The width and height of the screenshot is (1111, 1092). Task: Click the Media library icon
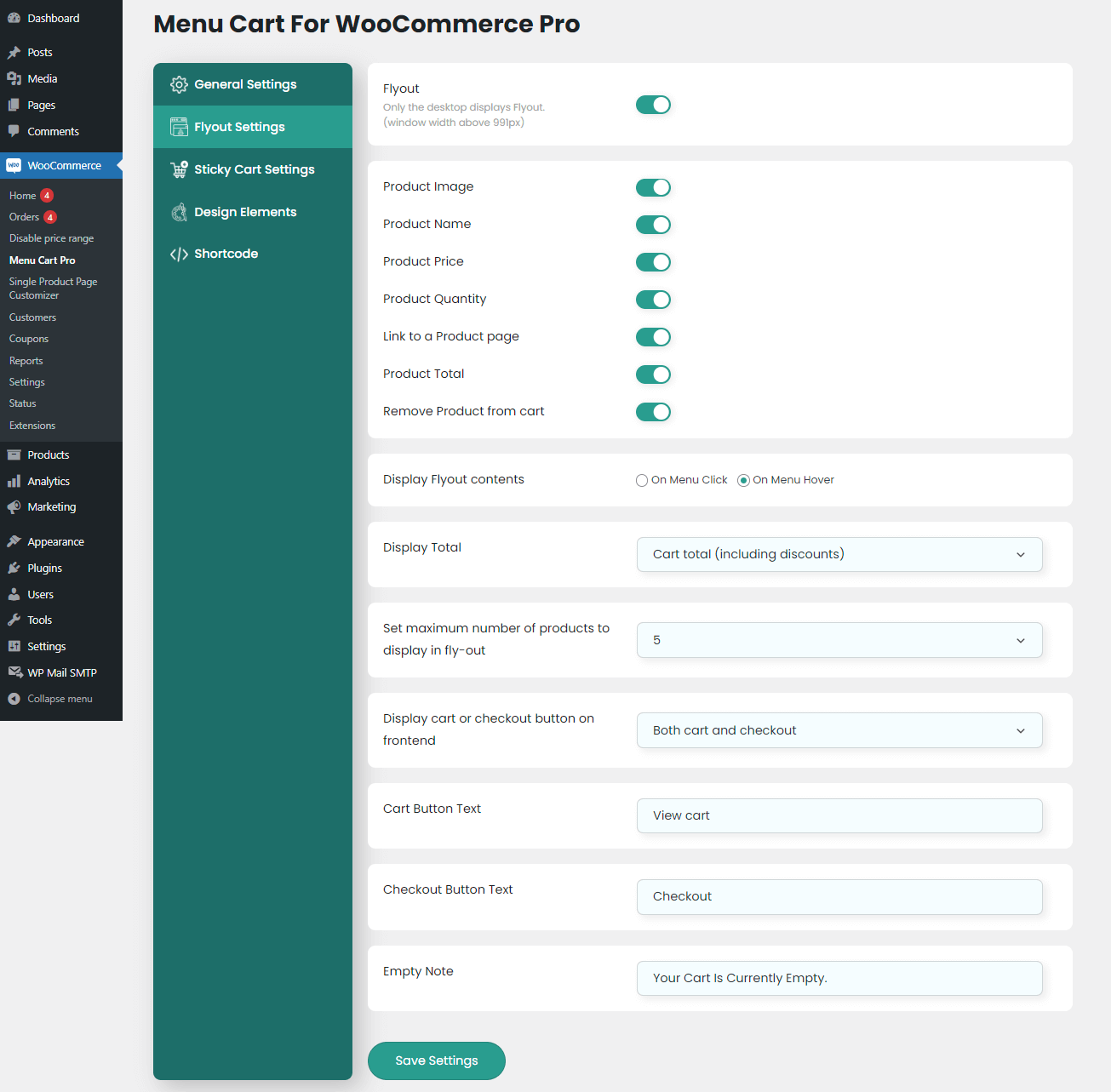click(14, 79)
